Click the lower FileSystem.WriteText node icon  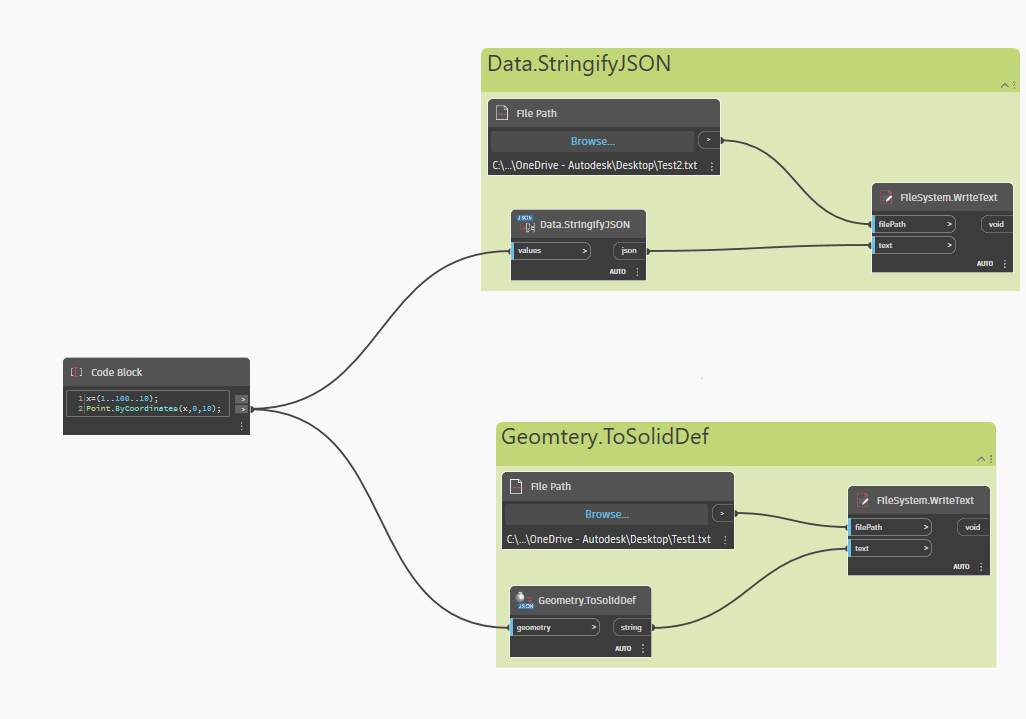coord(862,500)
